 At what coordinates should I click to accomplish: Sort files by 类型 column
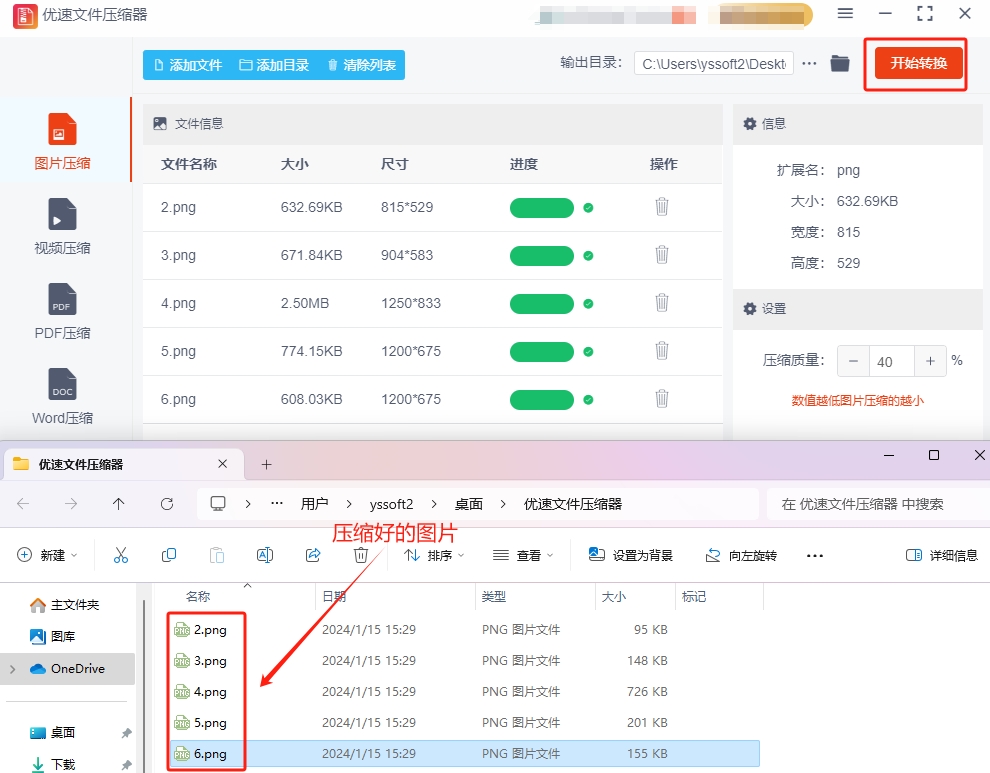[x=494, y=596]
